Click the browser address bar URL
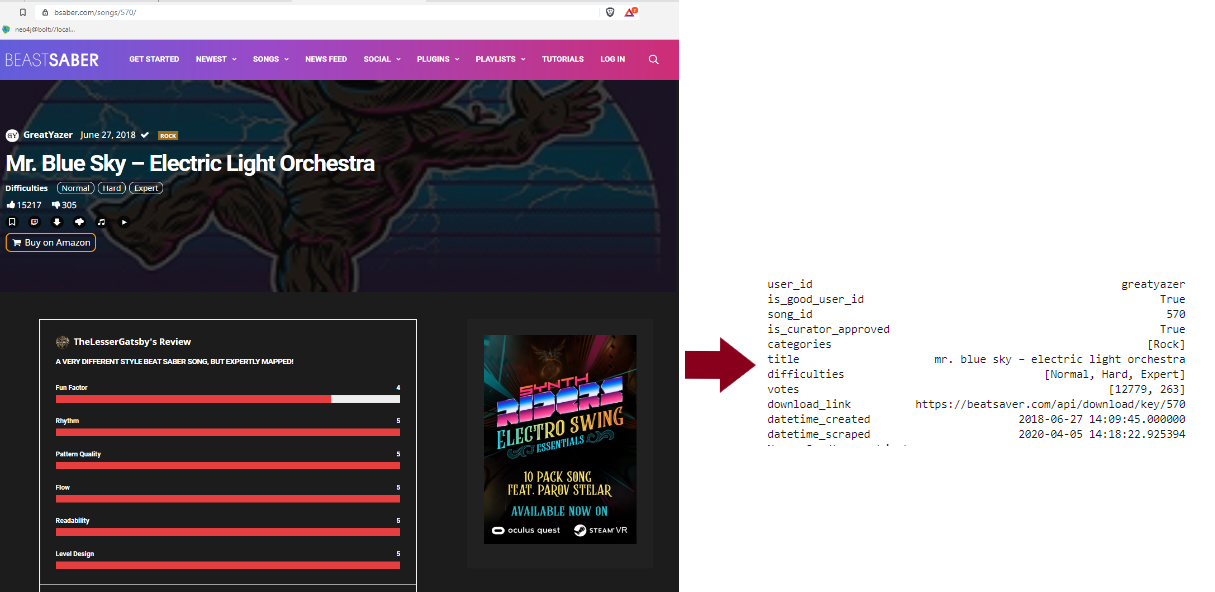1215x592 pixels. (300, 12)
